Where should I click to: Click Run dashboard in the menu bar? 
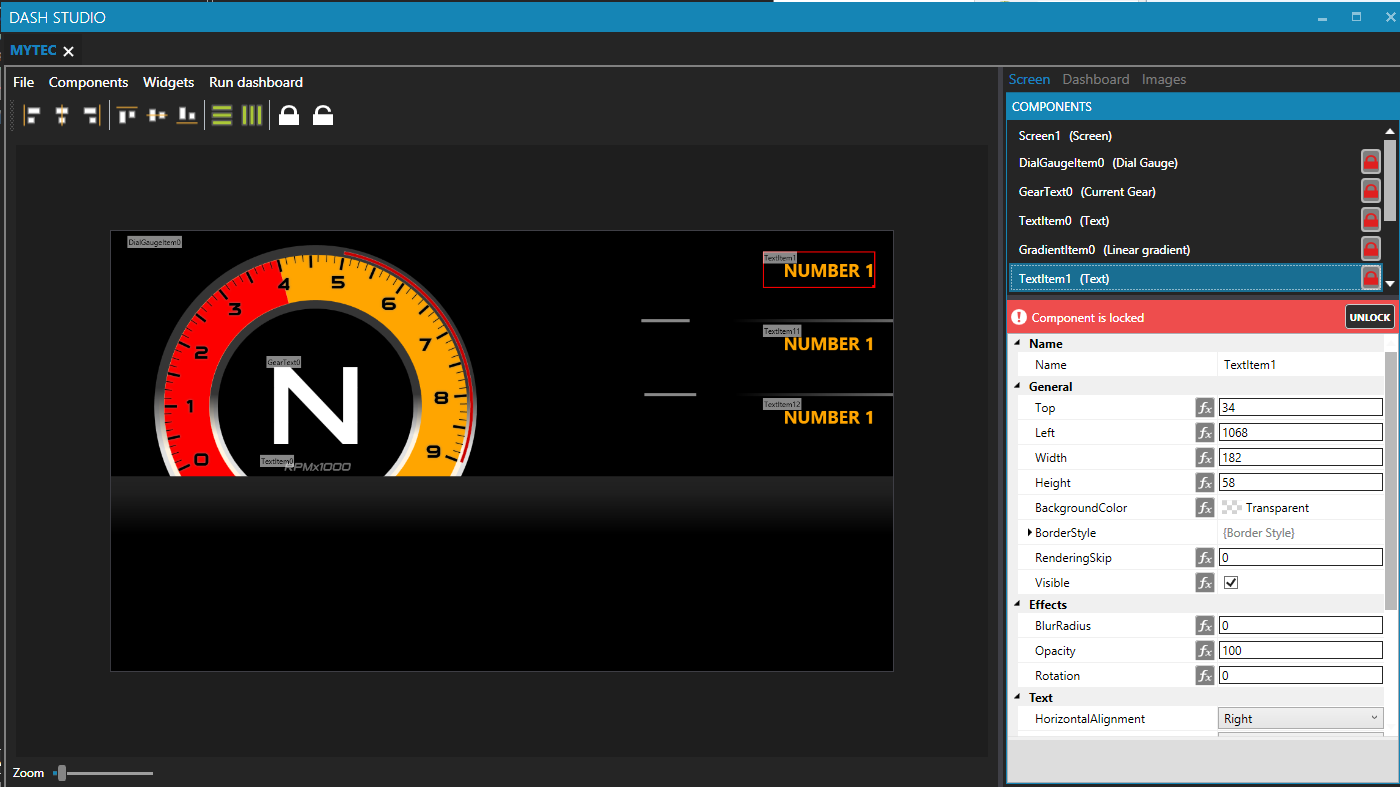coord(256,82)
